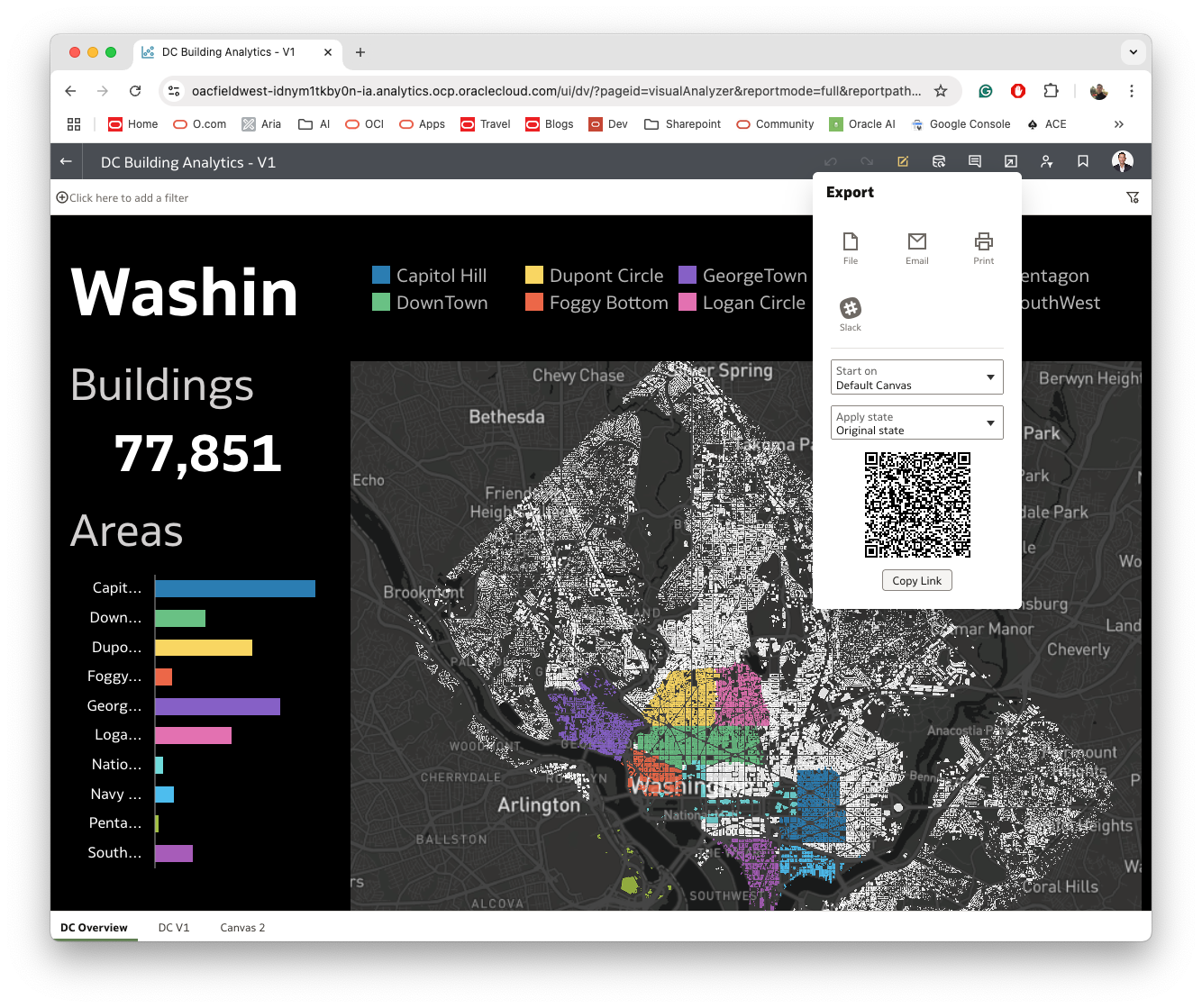This screenshot has height=1008, width=1202.
Task: Click the browser back arrow
Action: (x=70, y=91)
